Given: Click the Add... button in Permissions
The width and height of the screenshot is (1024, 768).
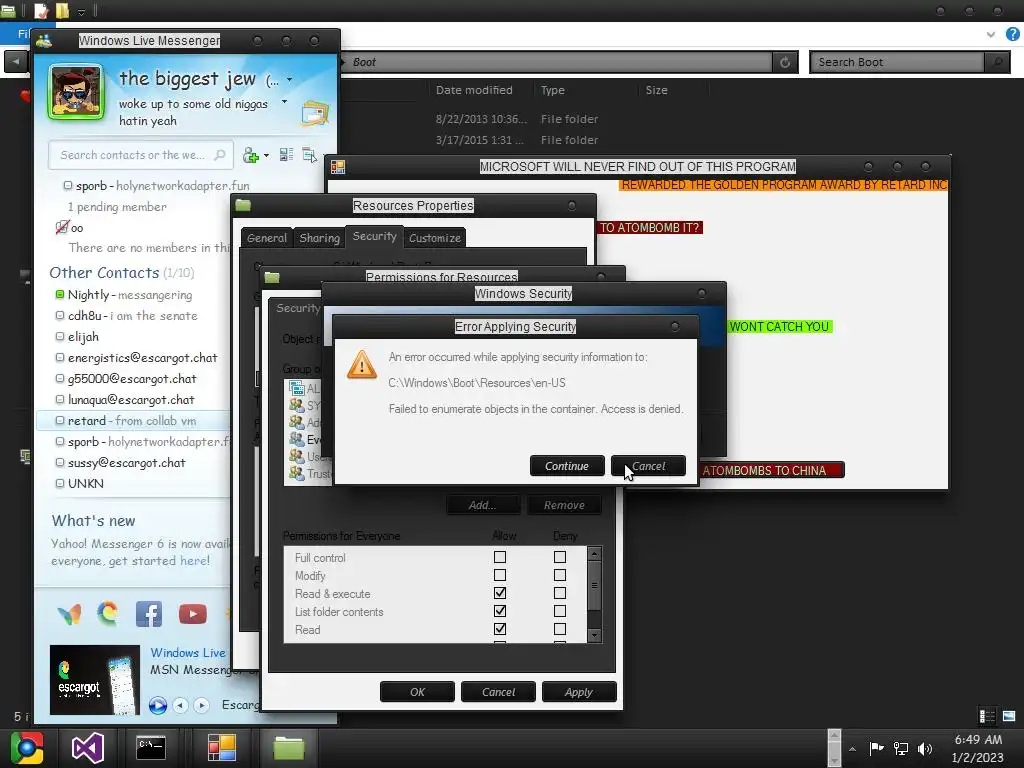Looking at the screenshot, I should point(483,505).
